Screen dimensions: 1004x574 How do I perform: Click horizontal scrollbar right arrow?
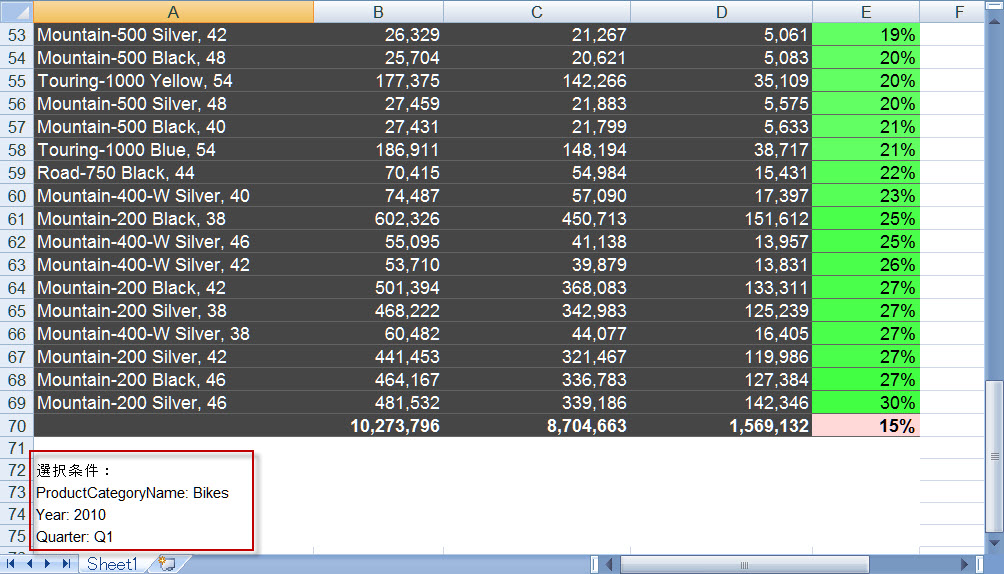(x=964, y=564)
